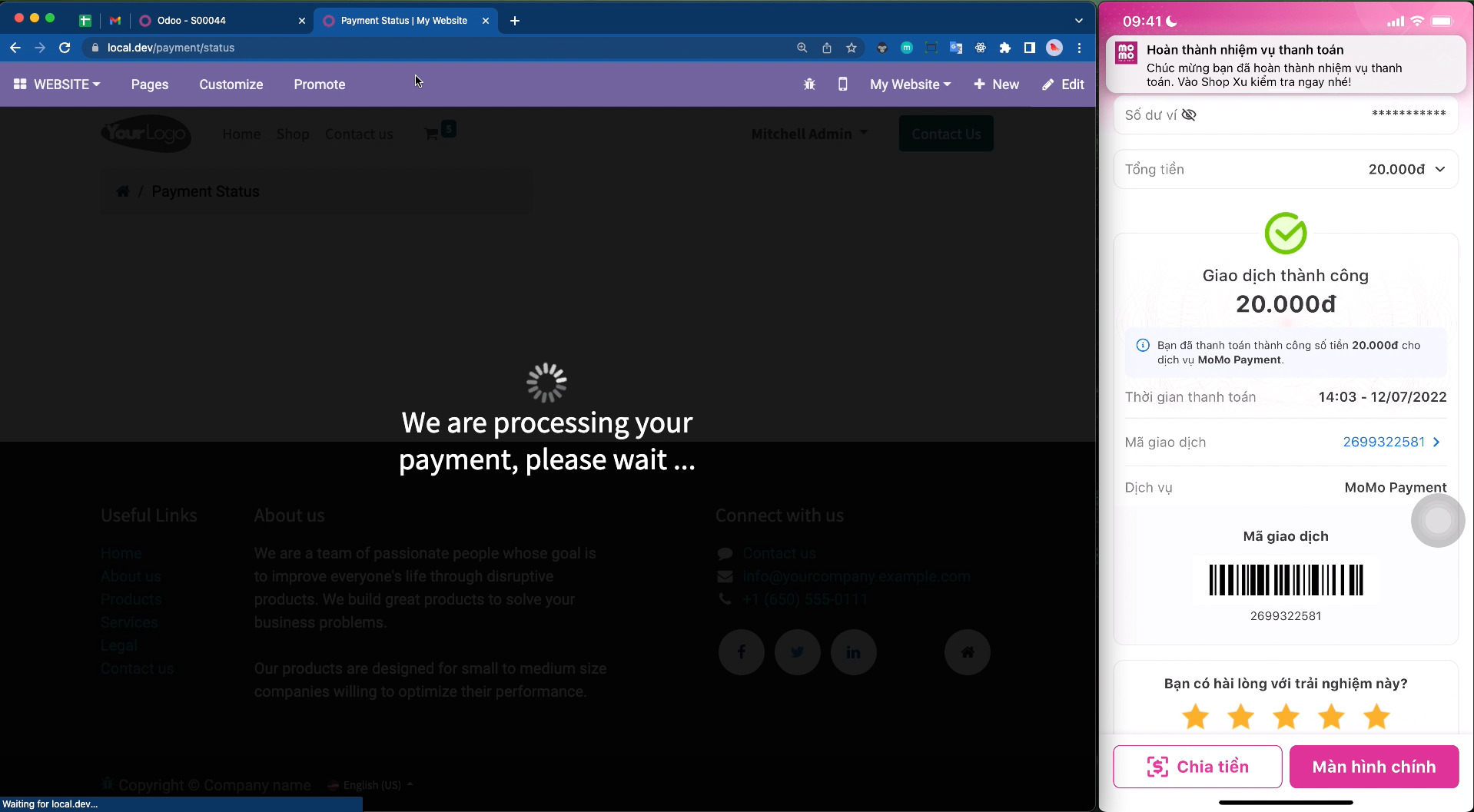Open the Pages menu

click(x=150, y=85)
